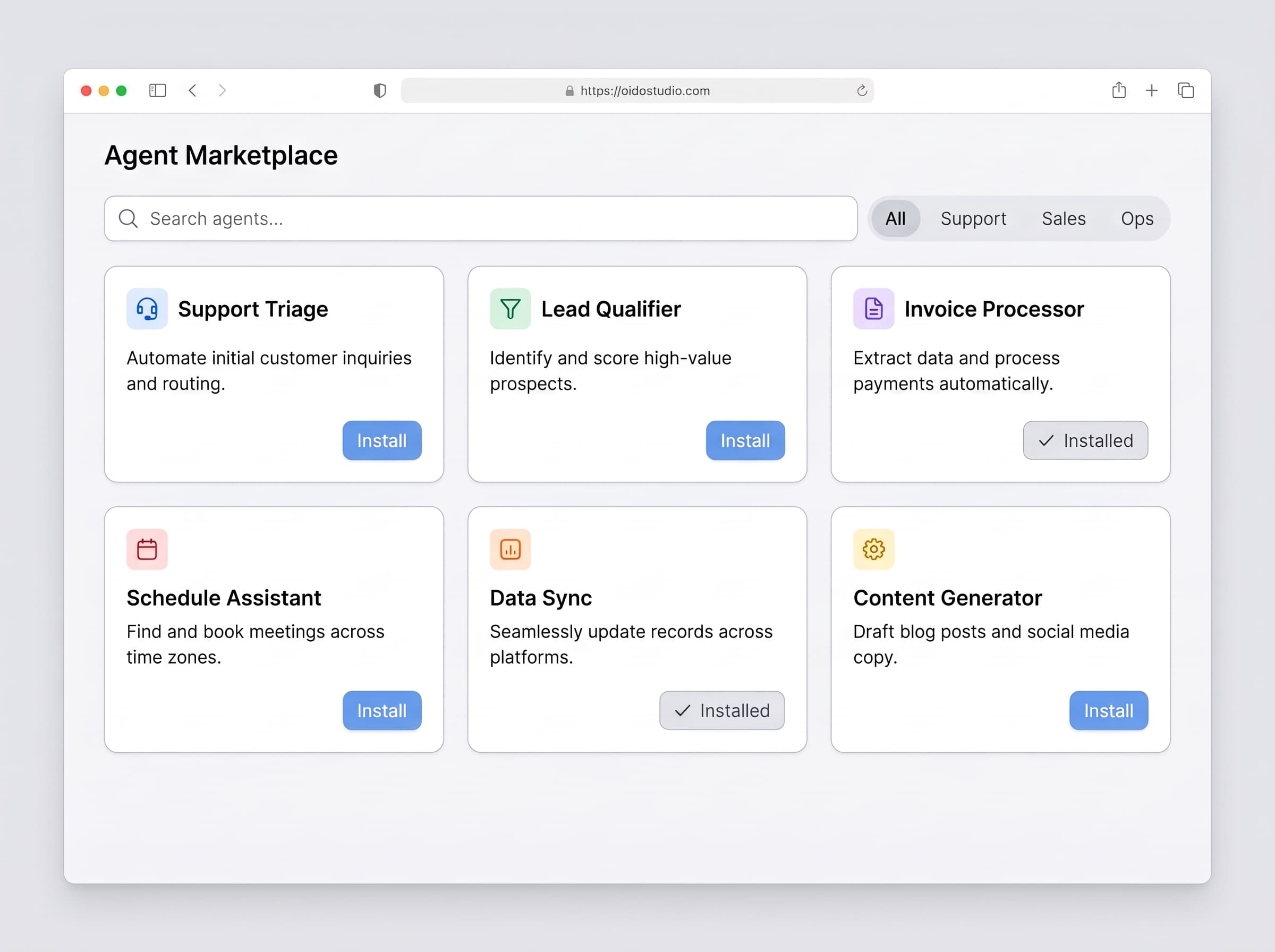The image size is (1275, 952).
Task: Click Installed on Invoice Processor
Action: coord(1085,440)
